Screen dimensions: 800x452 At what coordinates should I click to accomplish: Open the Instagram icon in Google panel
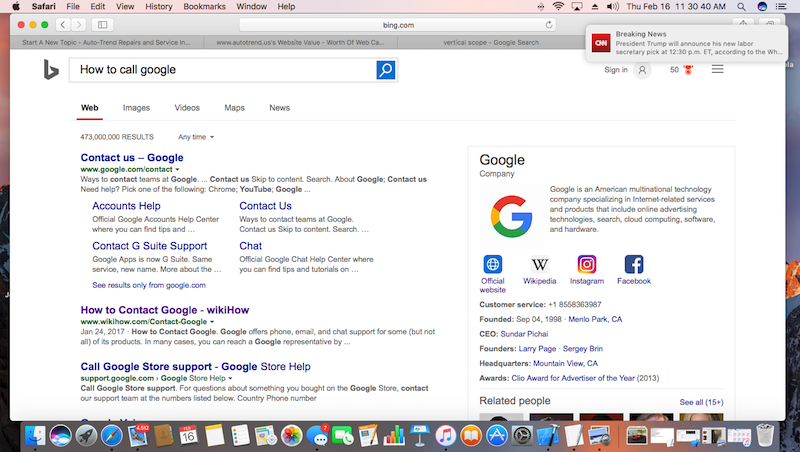click(x=587, y=264)
